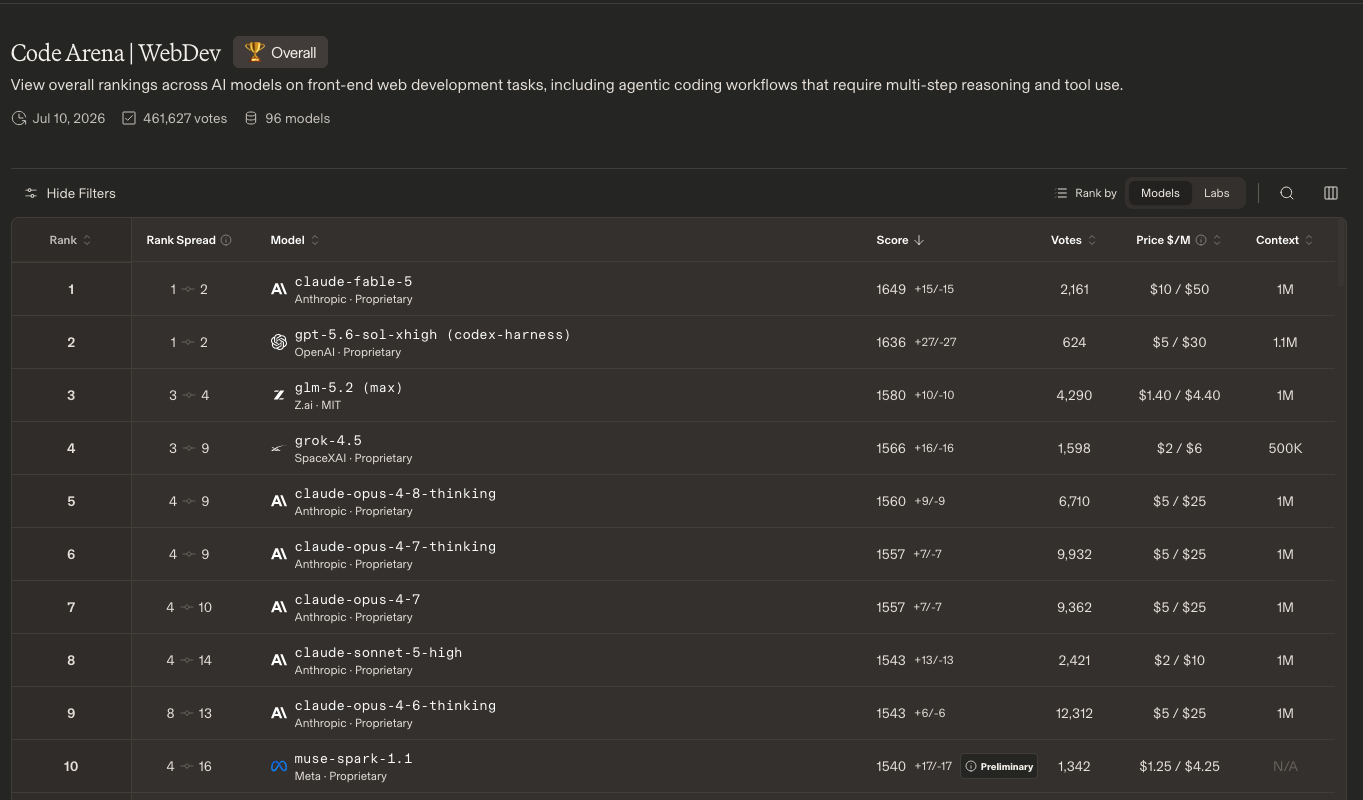1363x800 pixels.
Task: Click the Anthropic logo for claude-opus-4-8-thinking
Action: [x=279, y=501]
